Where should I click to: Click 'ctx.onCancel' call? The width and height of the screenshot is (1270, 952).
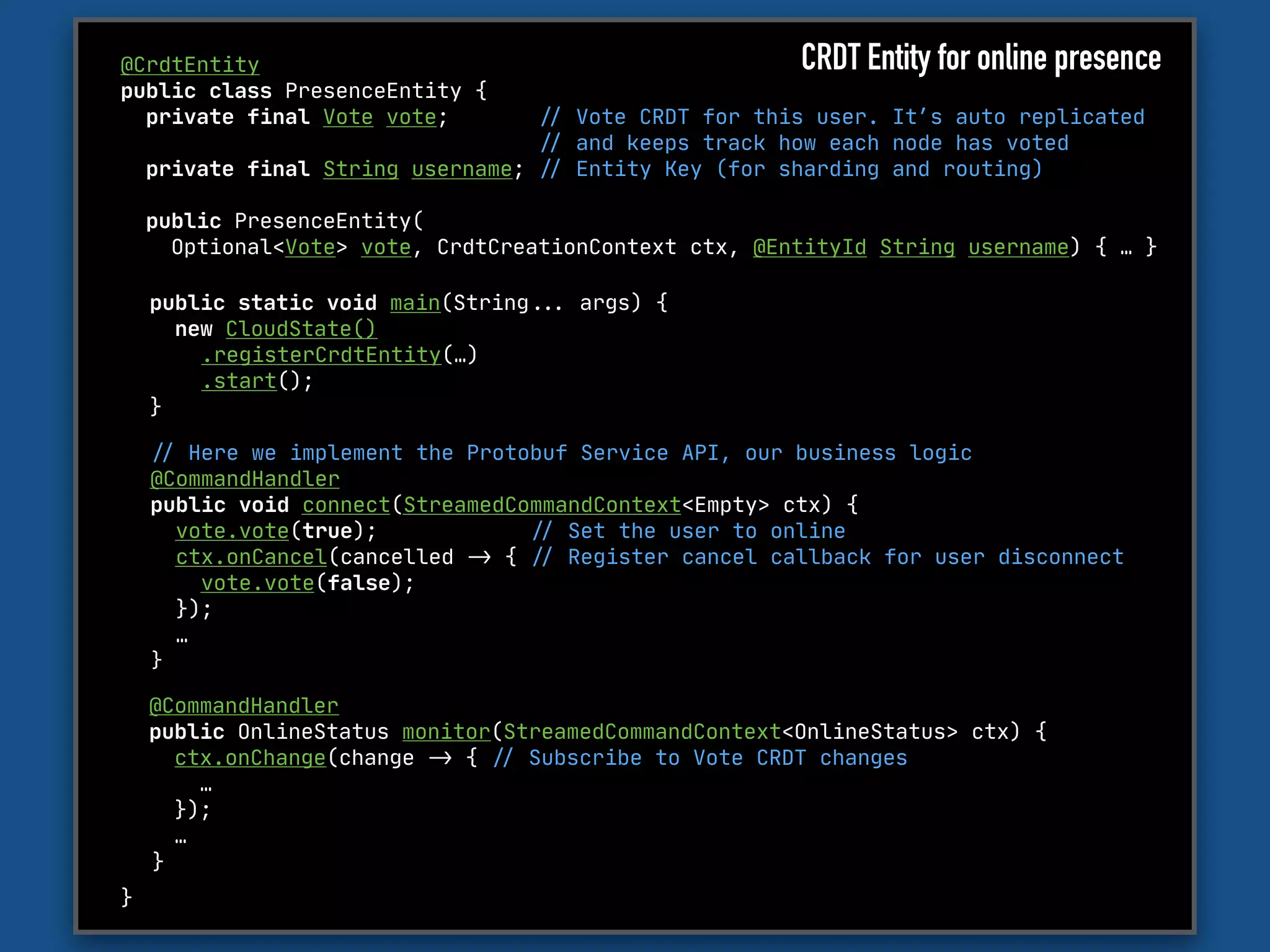coord(251,557)
